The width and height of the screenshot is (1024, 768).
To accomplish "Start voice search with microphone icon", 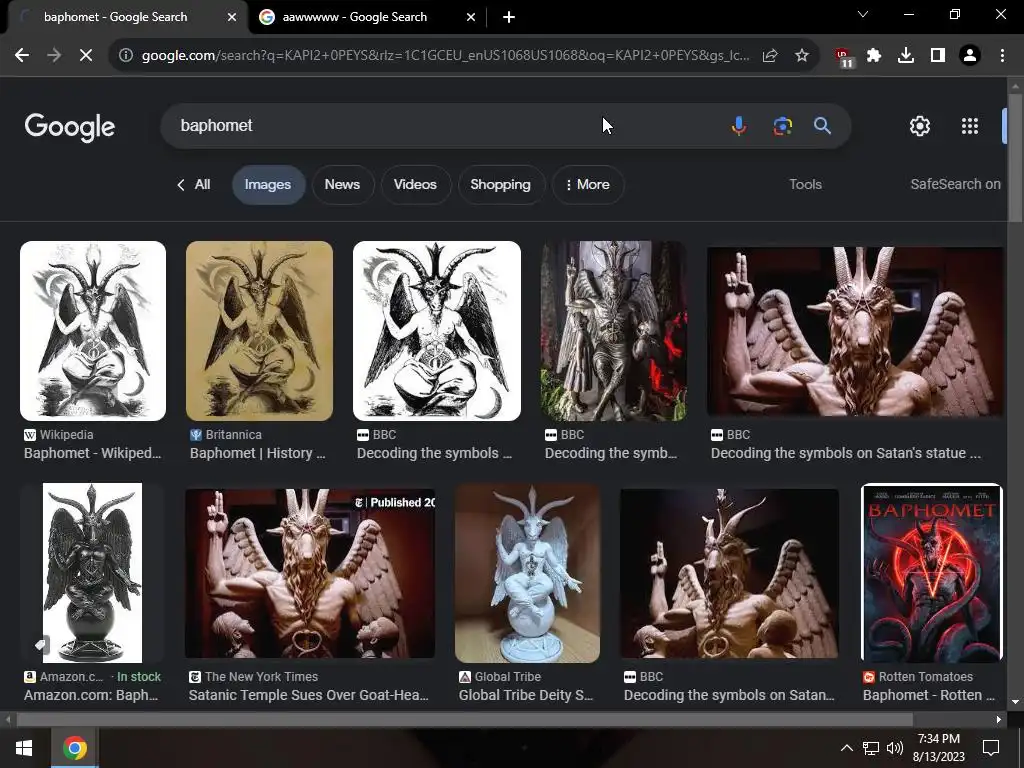I will click(739, 125).
